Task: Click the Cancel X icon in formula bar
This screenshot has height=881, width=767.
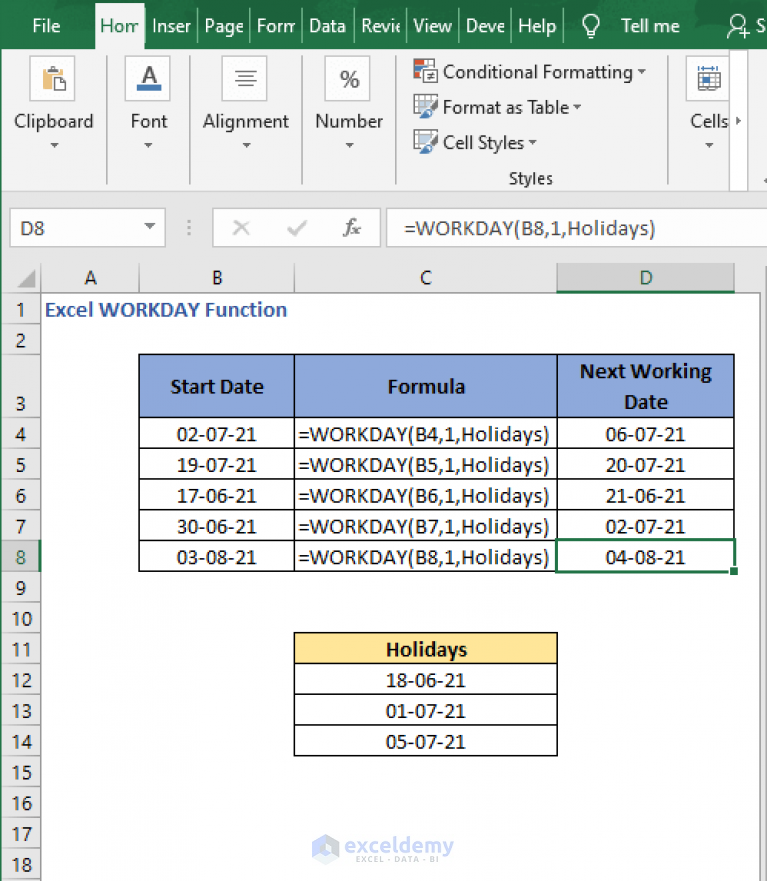Action: [241, 228]
